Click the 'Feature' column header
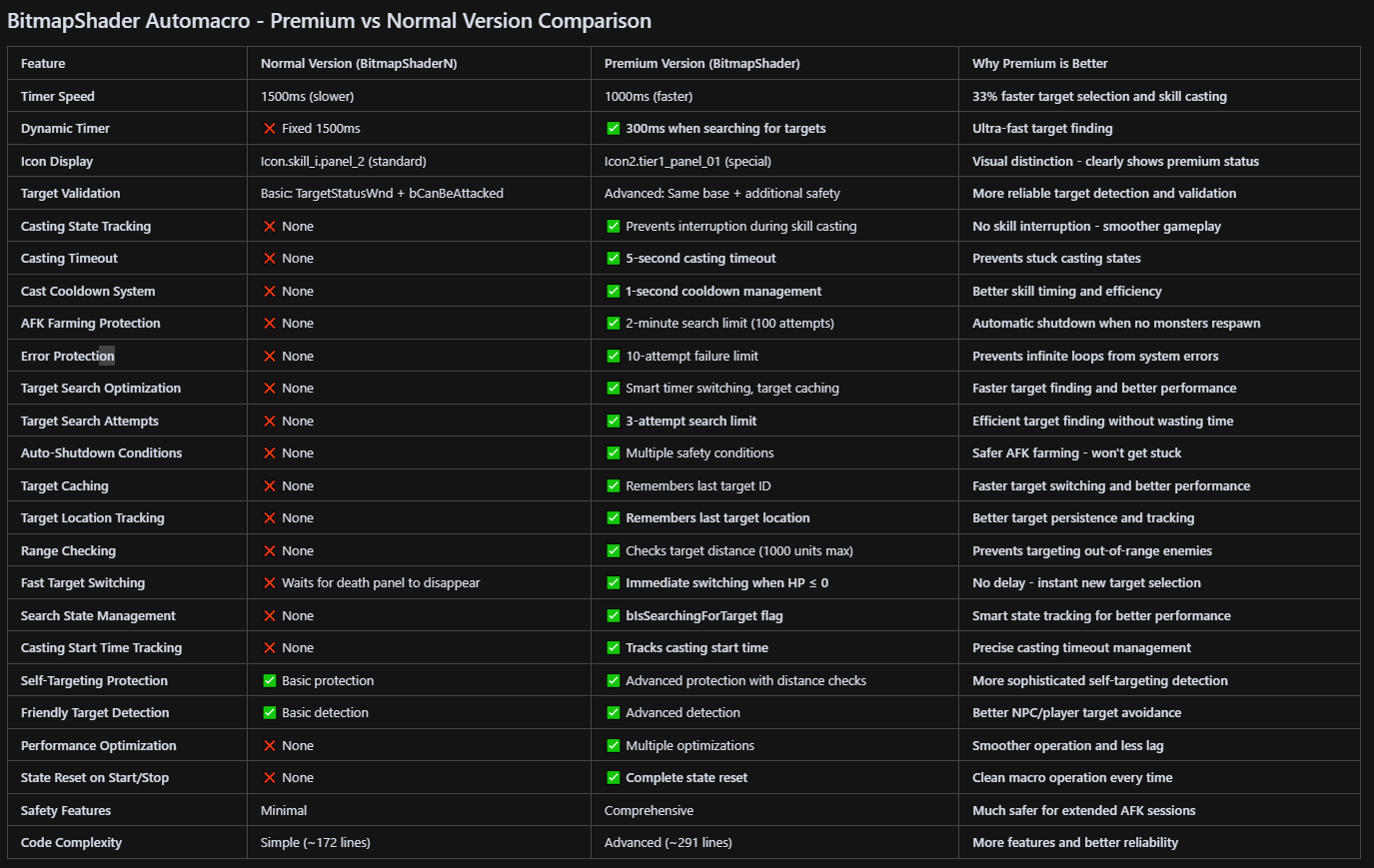 pyautogui.click(x=43, y=64)
